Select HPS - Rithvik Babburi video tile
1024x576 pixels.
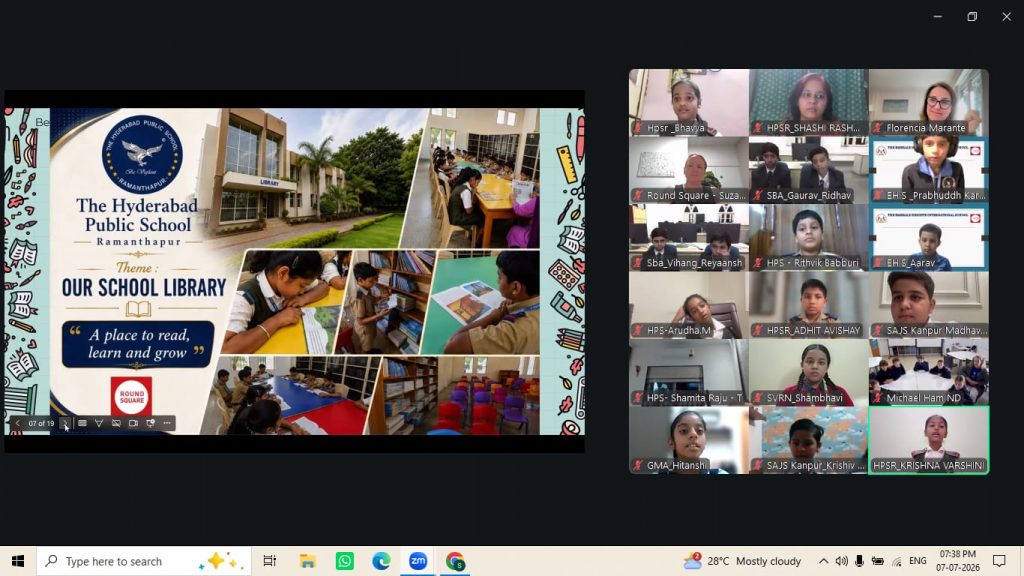[x=808, y=238]
